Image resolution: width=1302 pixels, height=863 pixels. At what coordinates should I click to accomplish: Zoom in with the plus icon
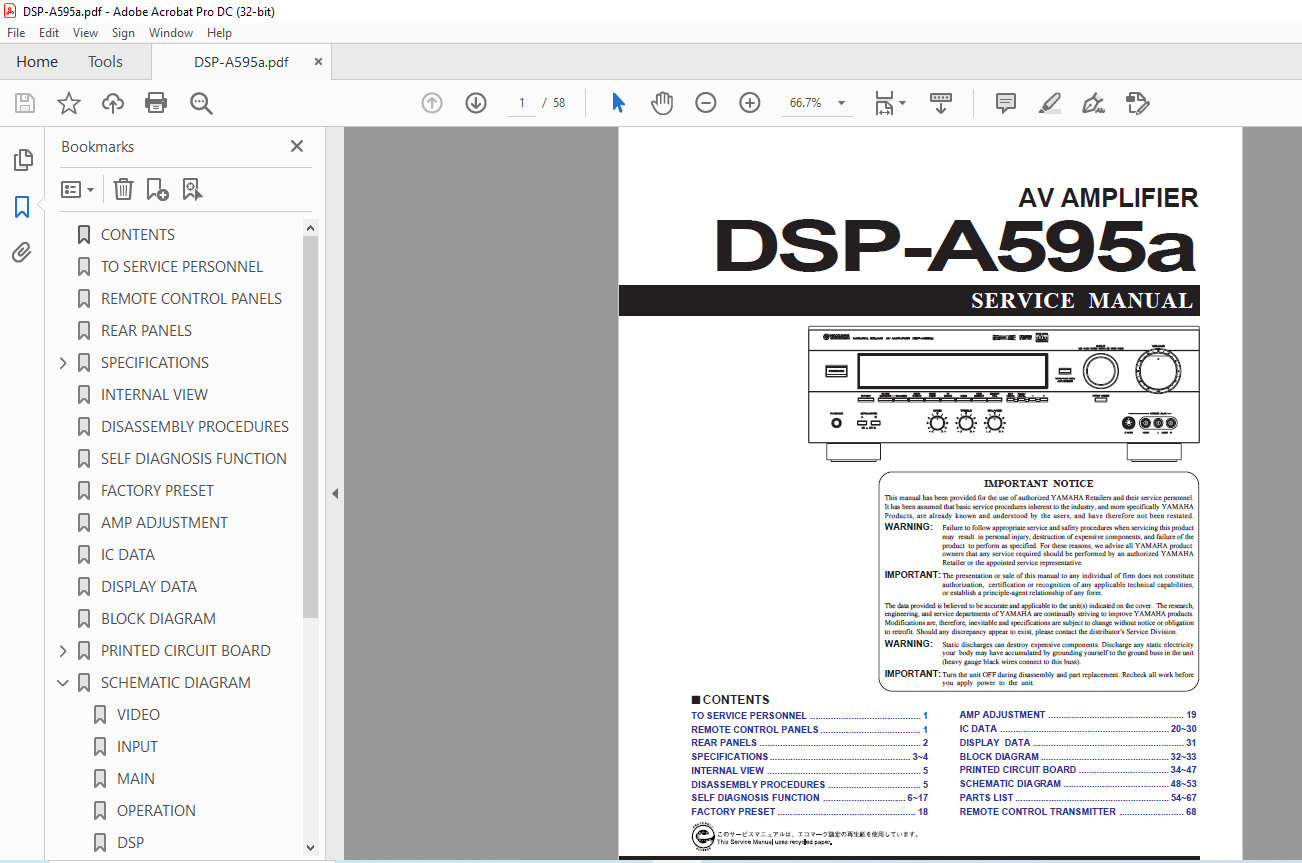pyautogui.click(x=750, y=103)
